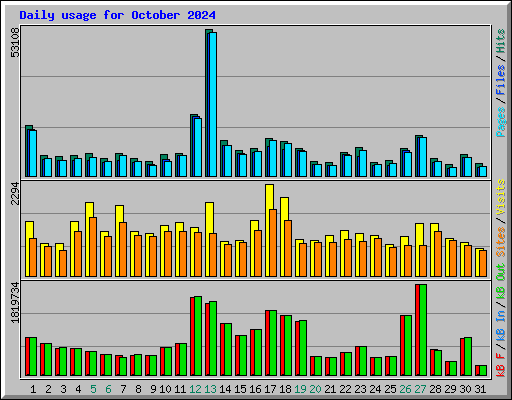Click day 29 on the x-axis
512x400 pixels.
[x=450, y=389]
